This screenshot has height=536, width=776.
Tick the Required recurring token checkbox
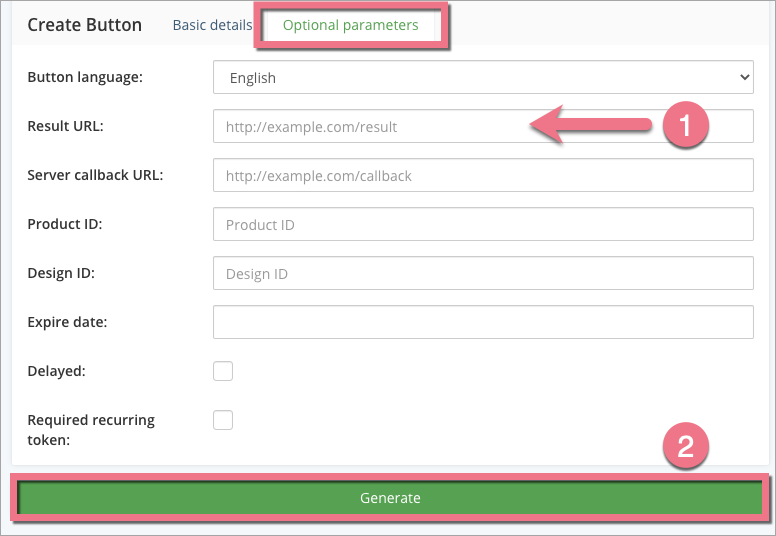223,420
